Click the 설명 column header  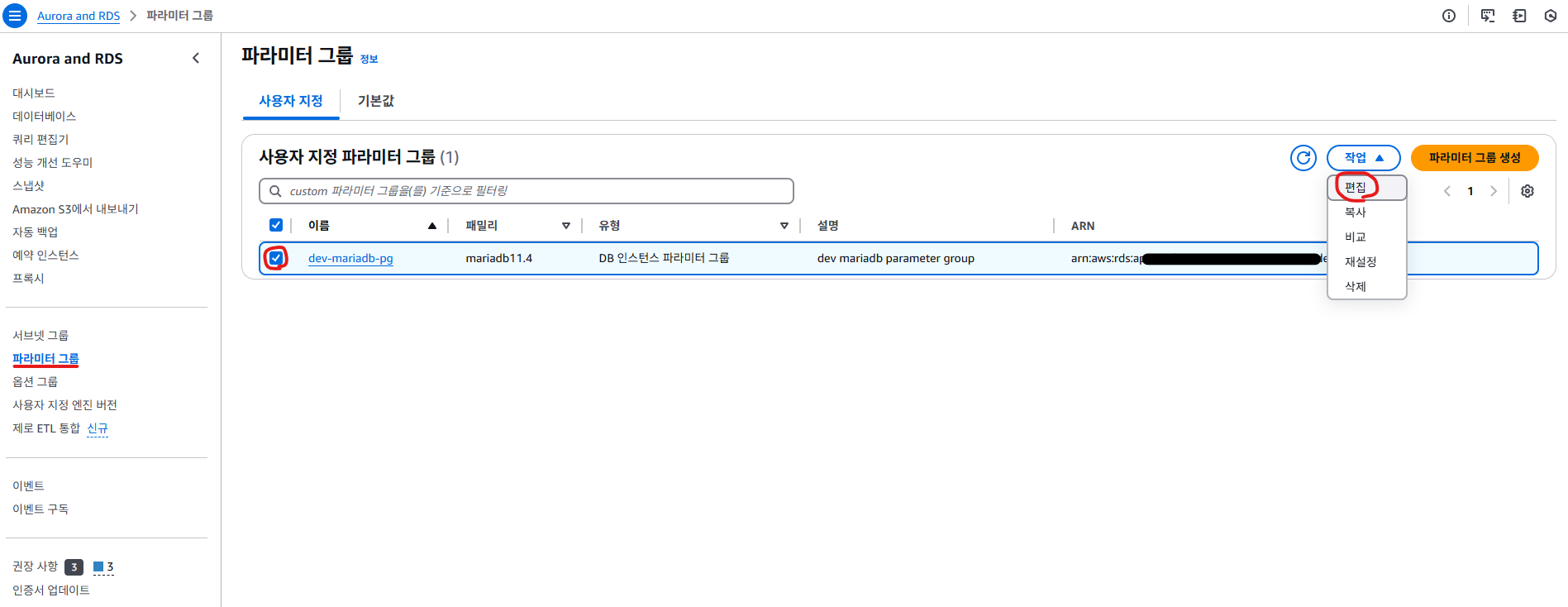coord(828,226)
